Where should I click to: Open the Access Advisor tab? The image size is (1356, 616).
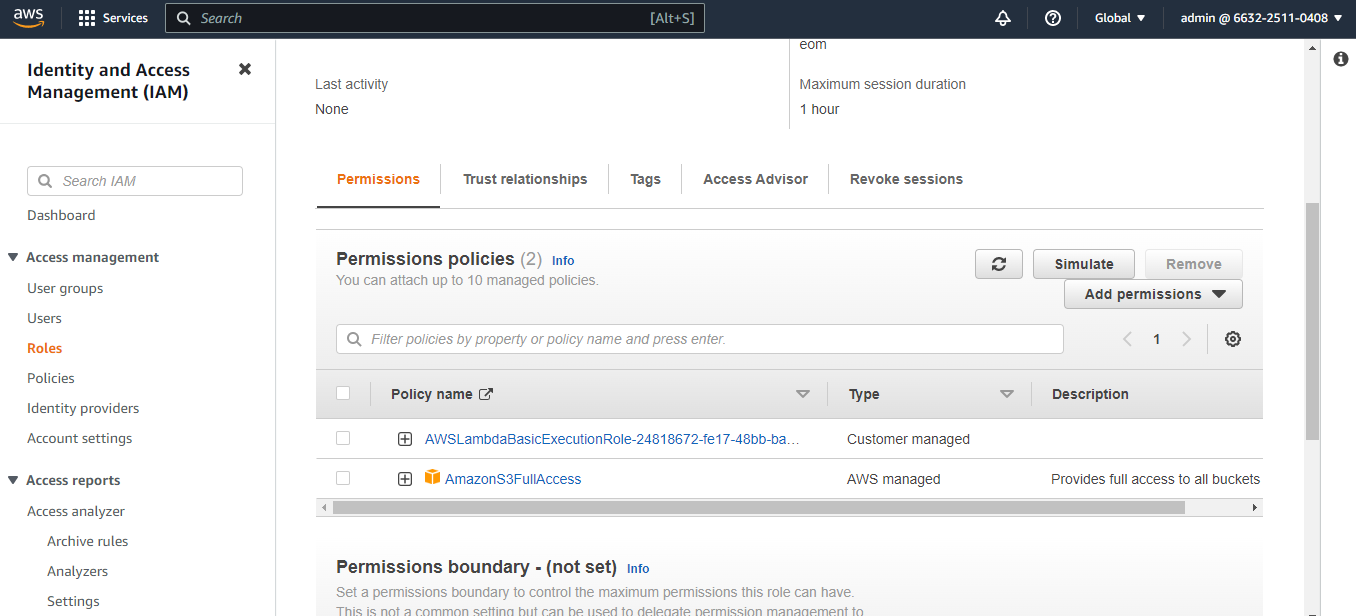(x=755, y=179)
